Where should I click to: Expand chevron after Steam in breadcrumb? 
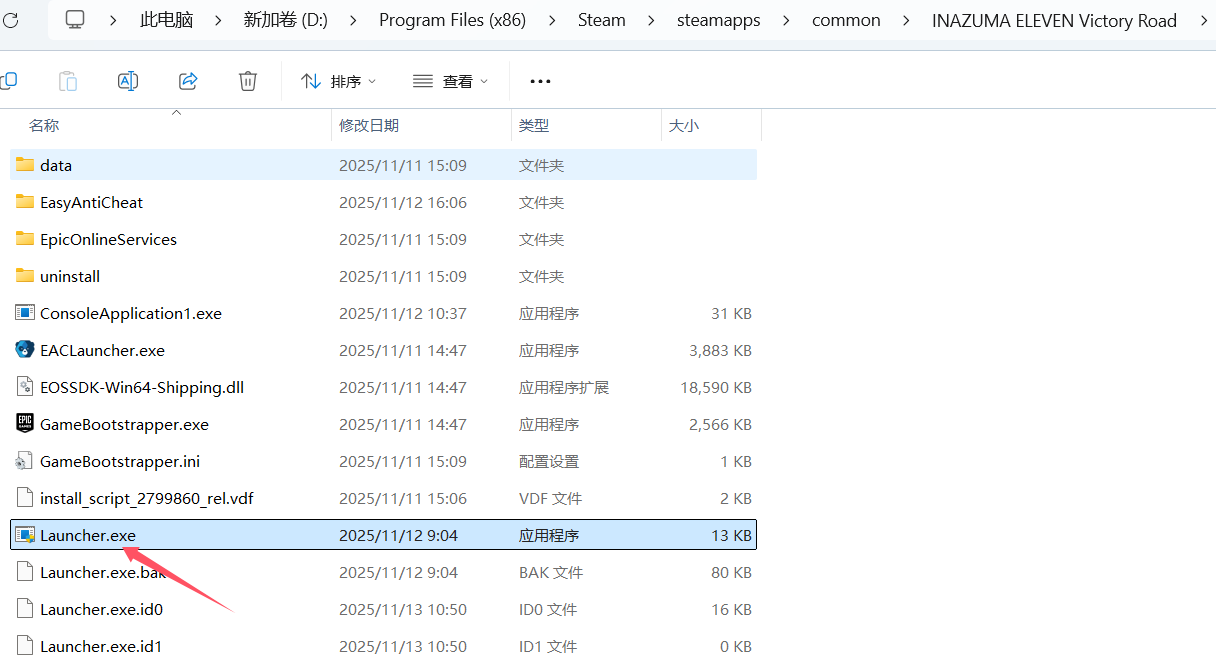(651, 20)
